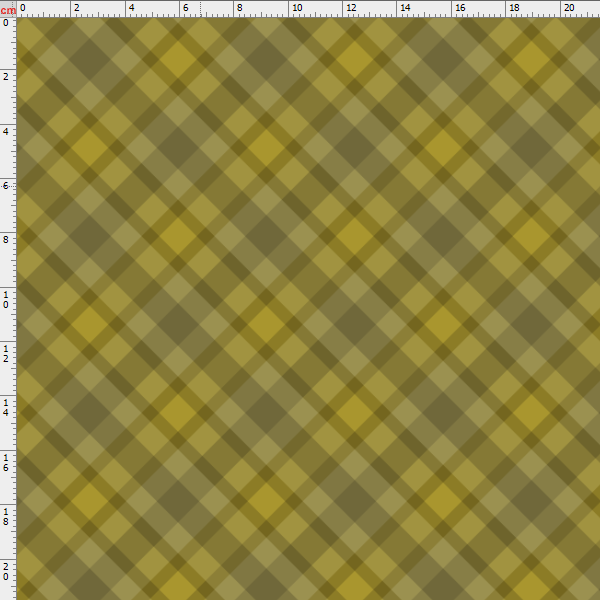
Task: Click the 8 mark on the vertical ruler
Action: coord(5,239)
